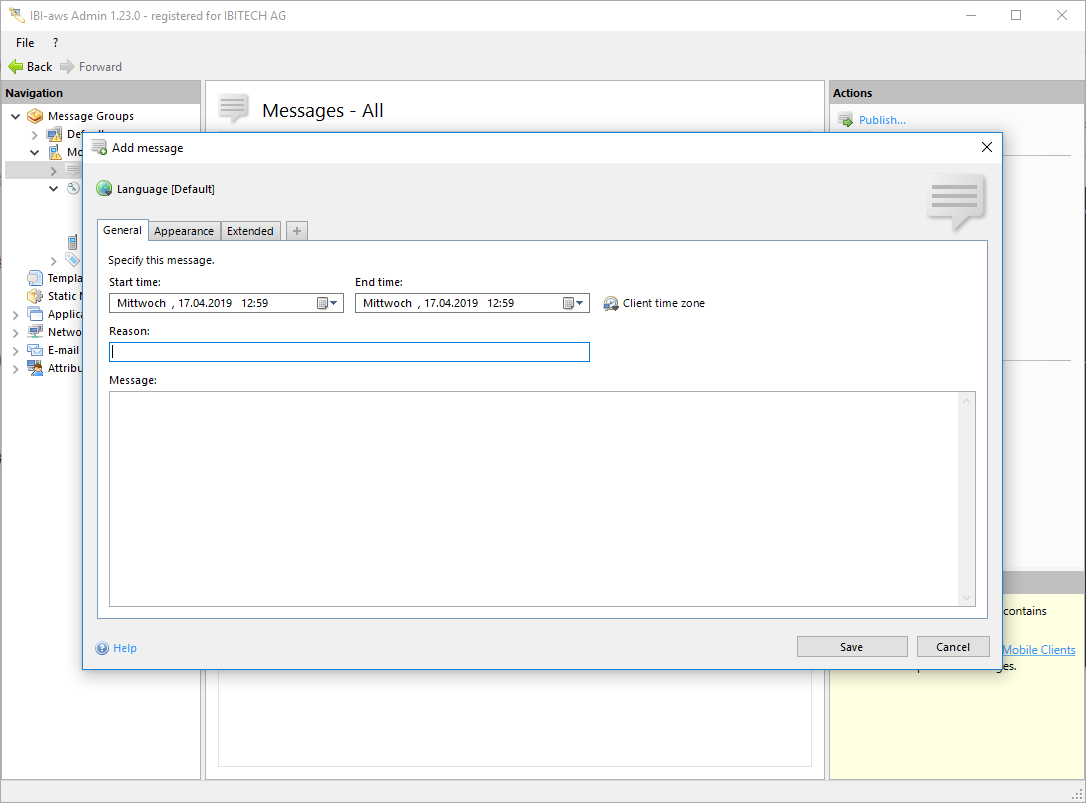Switch to the Appearance tab
This screenshot has width=1086, height=803.
[184, 231]
